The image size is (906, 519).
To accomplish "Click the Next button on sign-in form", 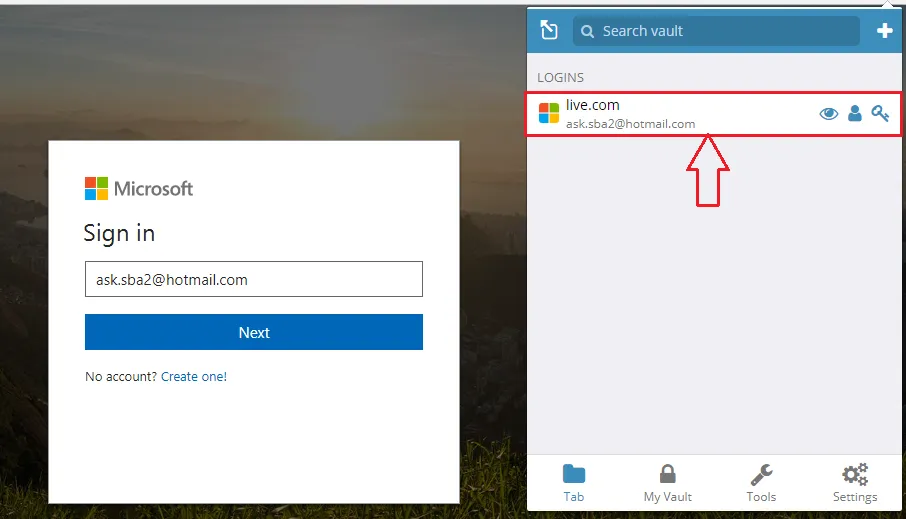I will pyautogui.click(x=254, y=332).
